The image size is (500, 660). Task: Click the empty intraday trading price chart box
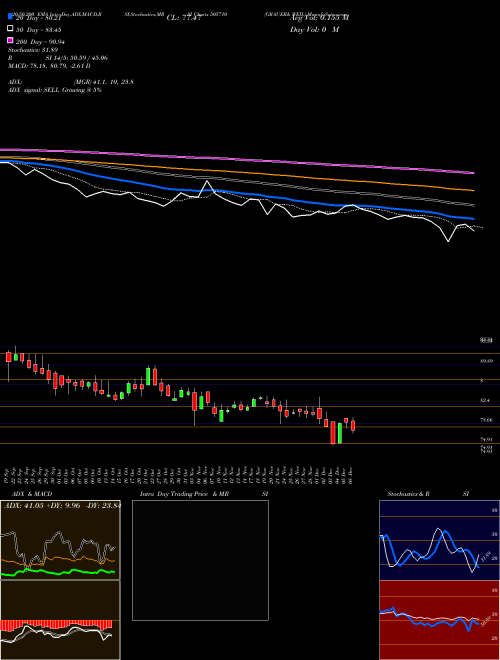click(200, 560)
